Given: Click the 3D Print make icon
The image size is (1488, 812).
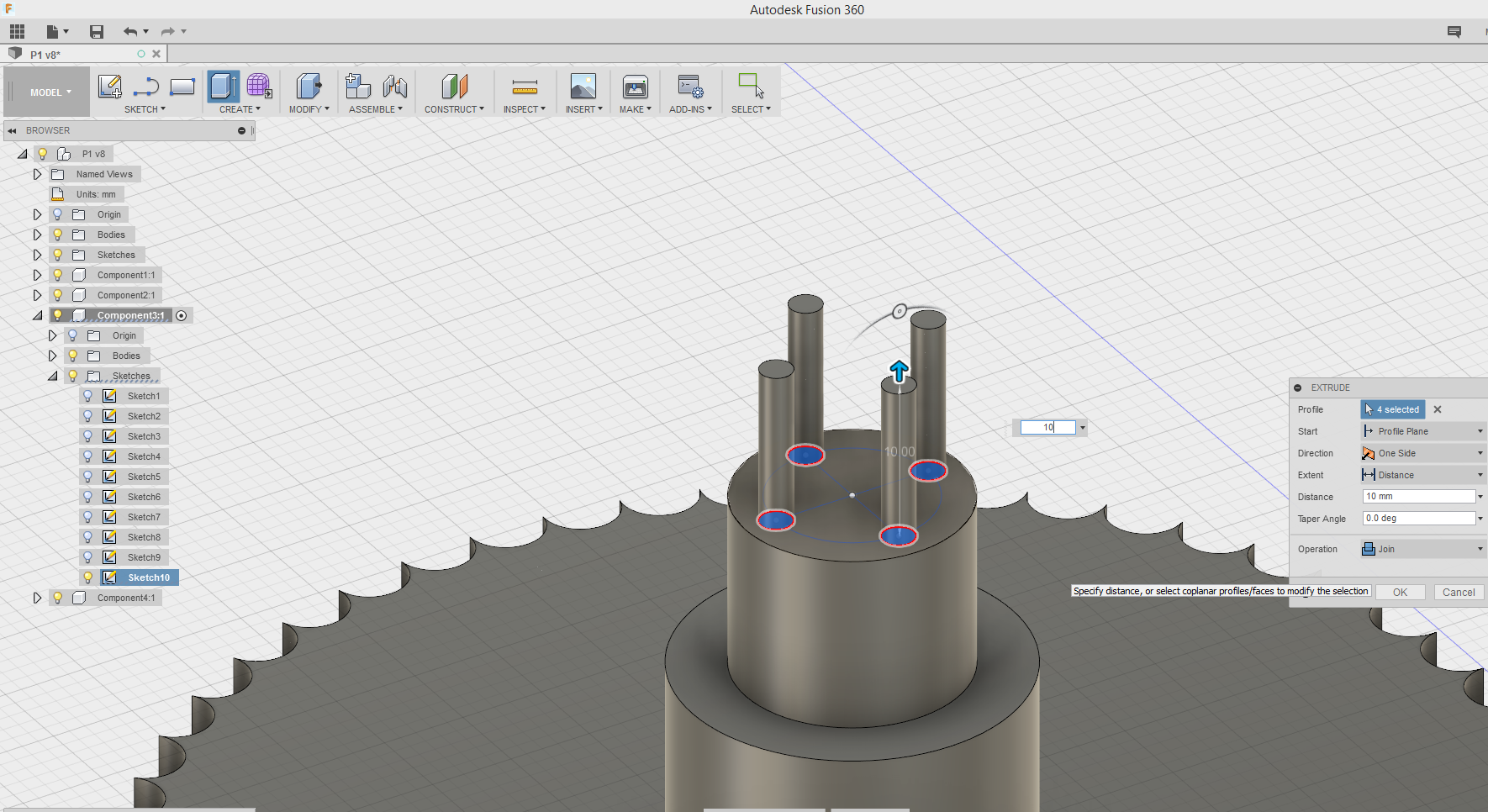Looking at the screenshot, I should coord(636,86).
